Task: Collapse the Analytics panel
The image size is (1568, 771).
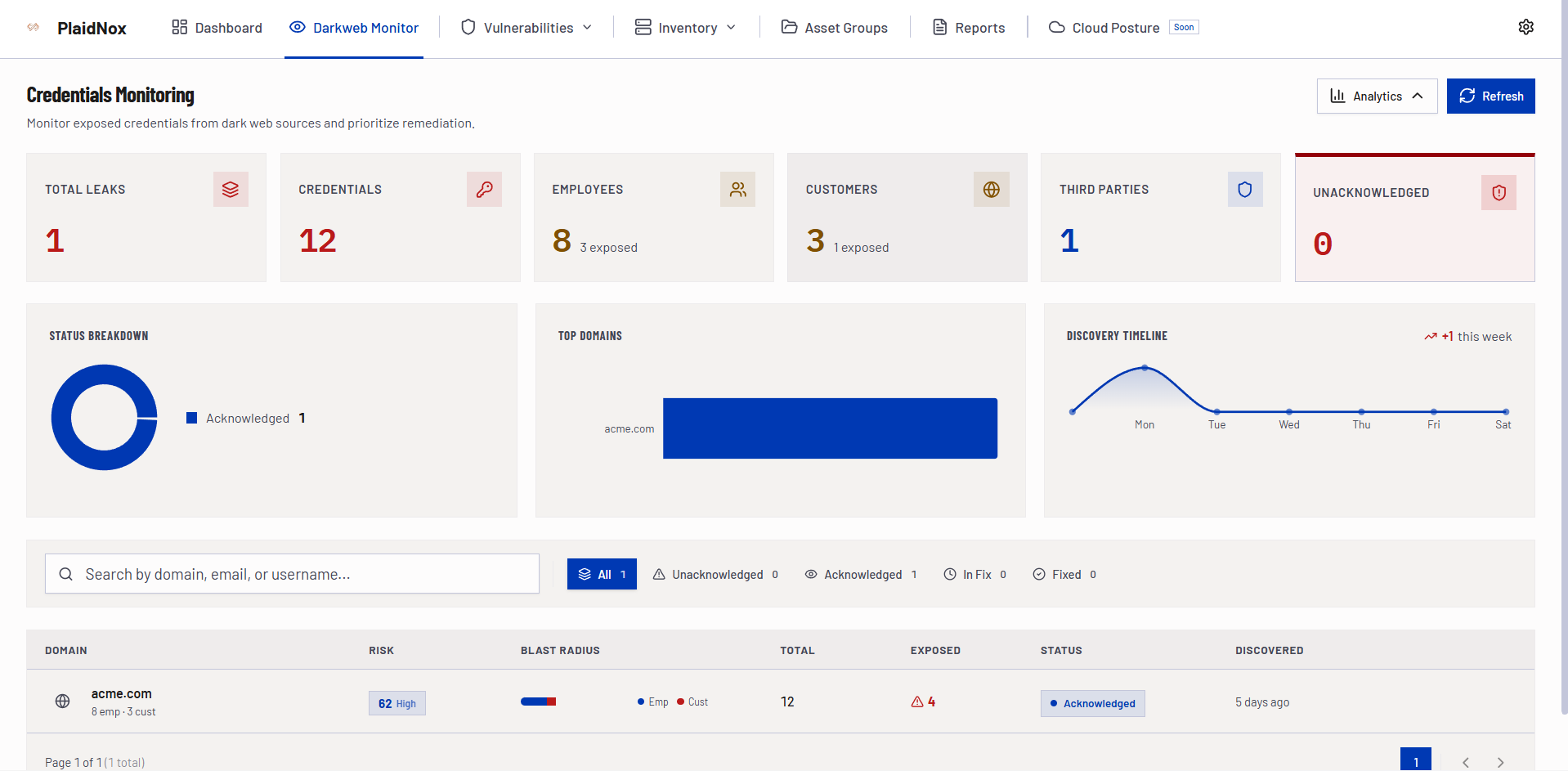Action: 1377,96
